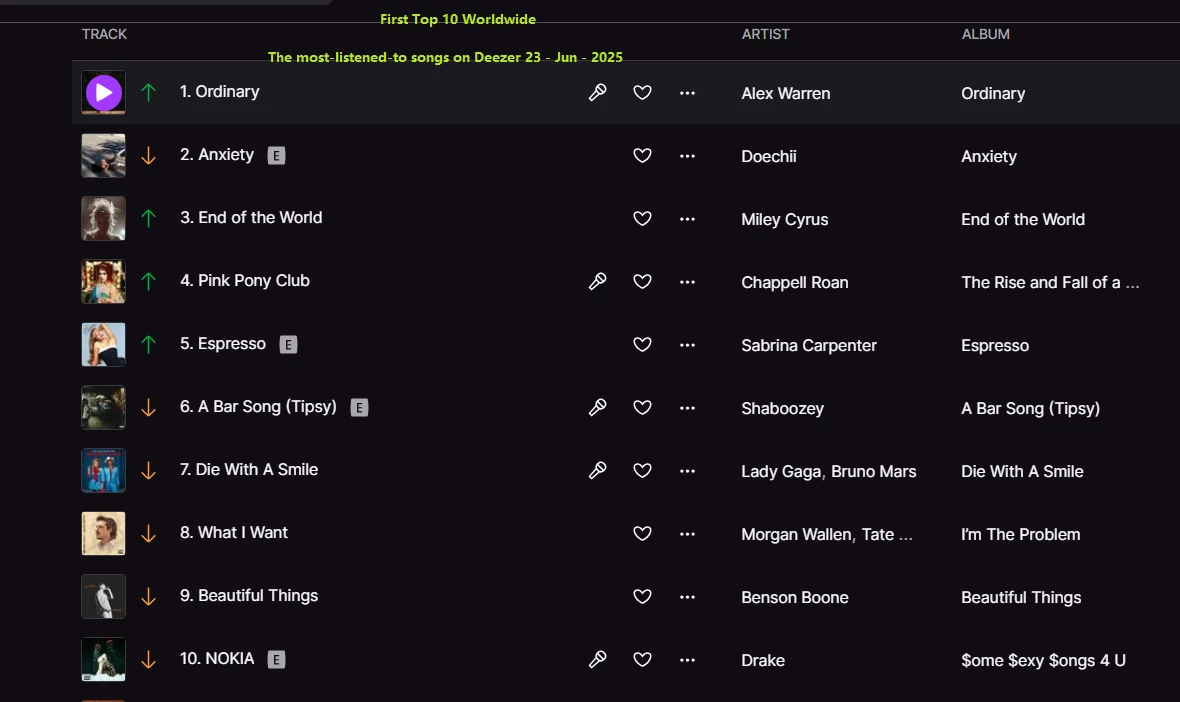
Task: Click lyrics microphone for A Bar Song (Tipsy)
Action: click(597, 408)
